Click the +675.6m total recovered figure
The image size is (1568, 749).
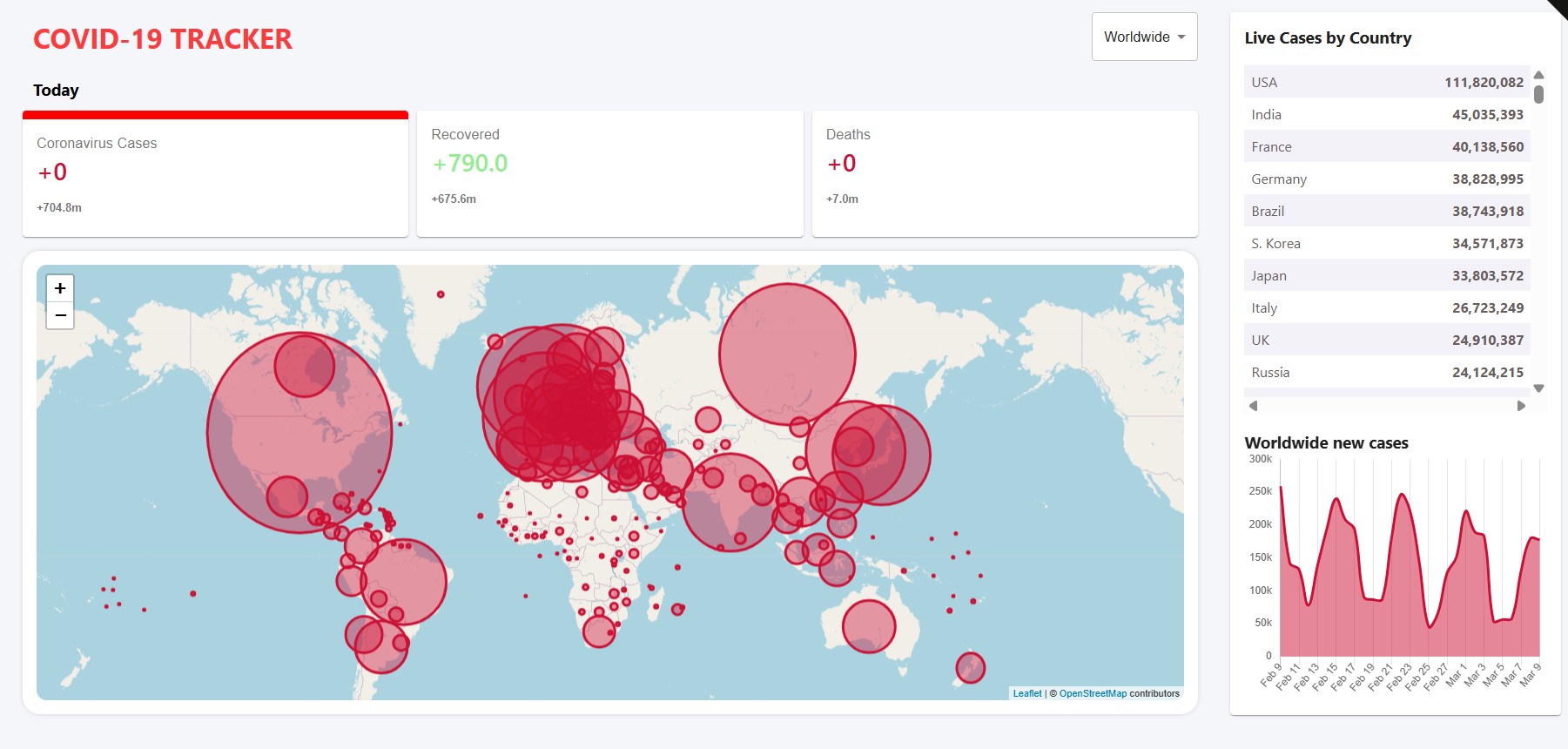click(454, 199)
